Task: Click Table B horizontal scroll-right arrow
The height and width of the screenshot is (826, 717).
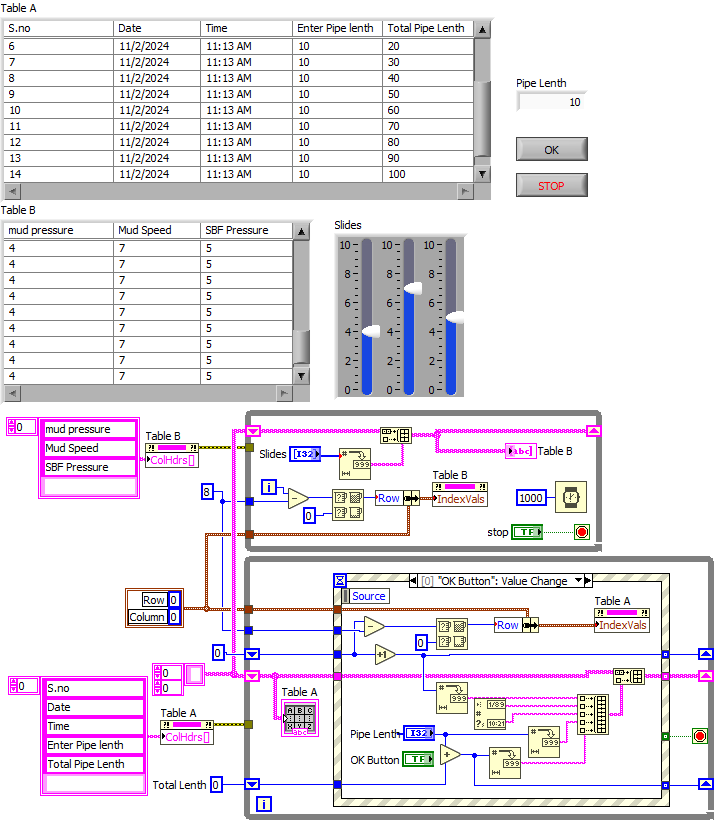Action: (284, 393)
